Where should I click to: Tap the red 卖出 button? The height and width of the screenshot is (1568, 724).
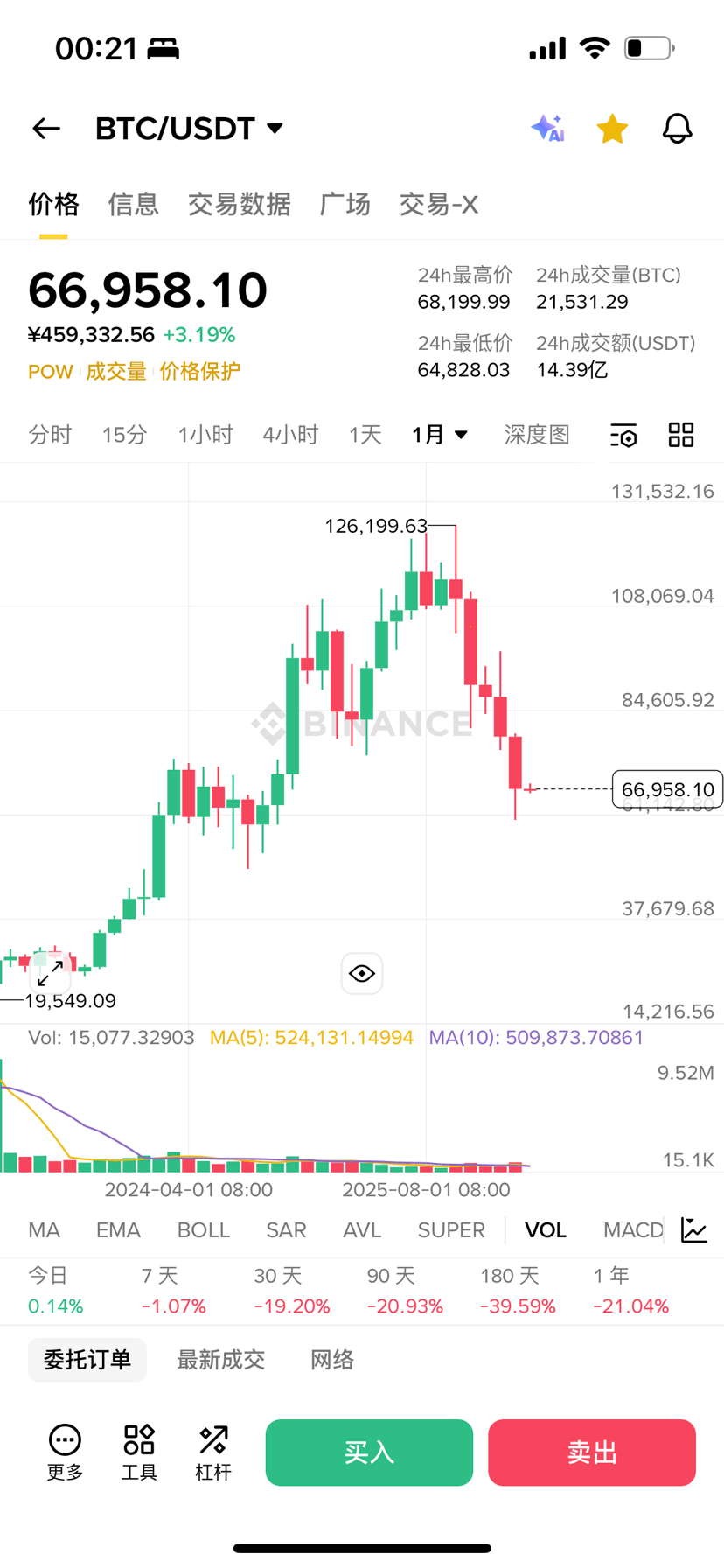pyautogui.click(x=592, y=1452)
